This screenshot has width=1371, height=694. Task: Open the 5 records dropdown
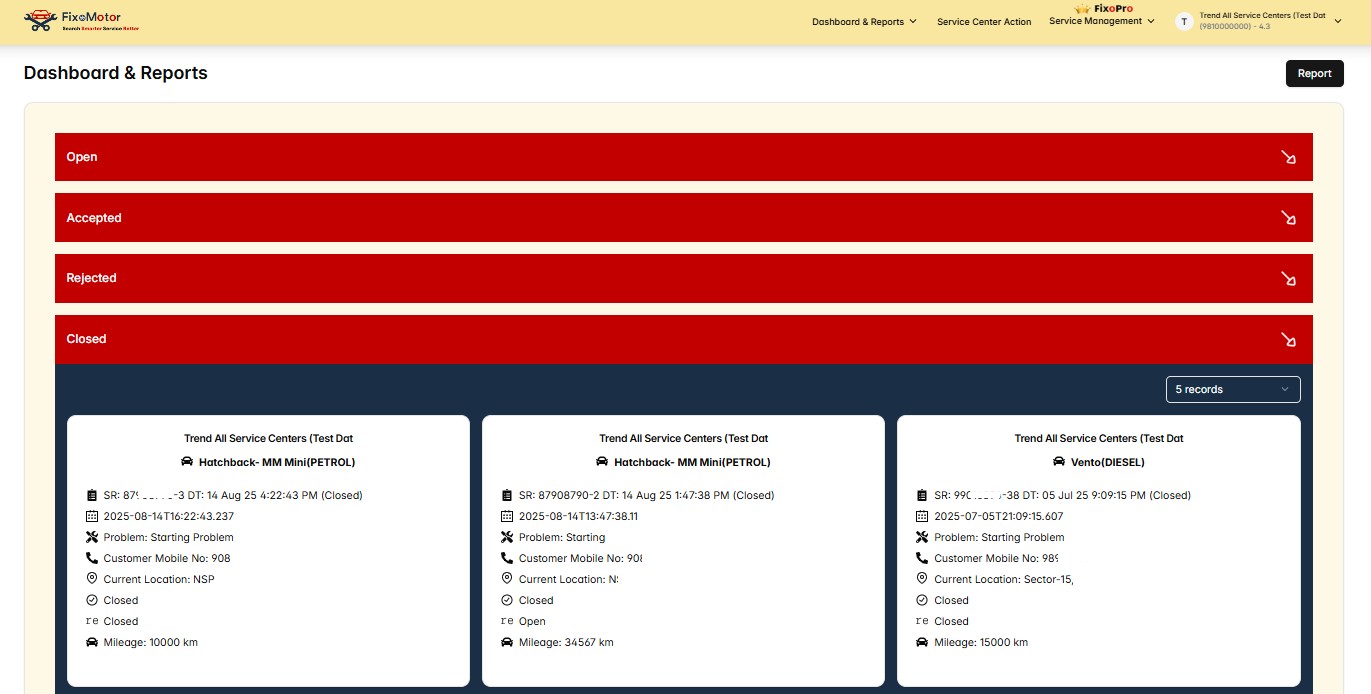[x=1233, y=389]
